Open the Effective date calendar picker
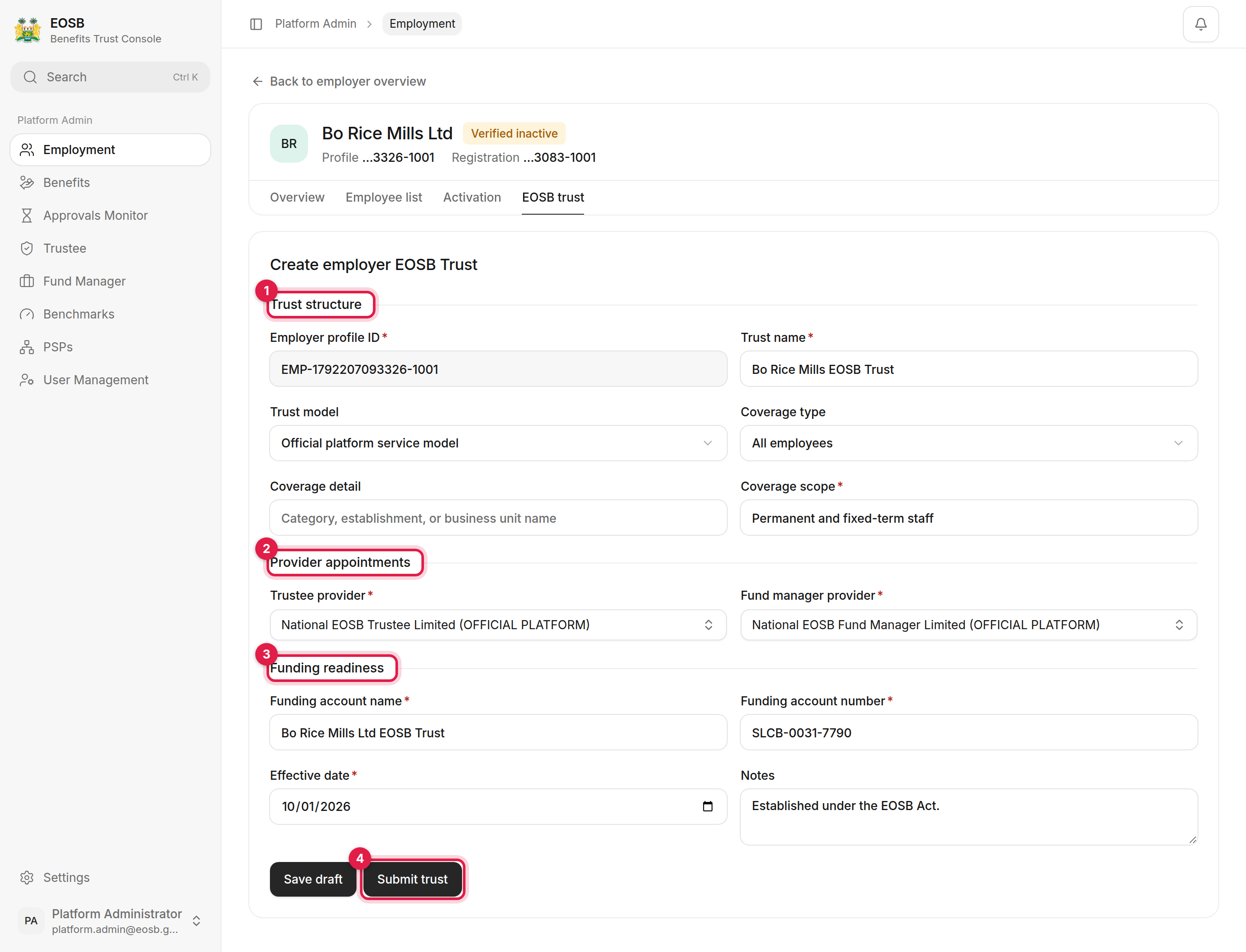1246x952 pixels. click(x=707, y=806)
